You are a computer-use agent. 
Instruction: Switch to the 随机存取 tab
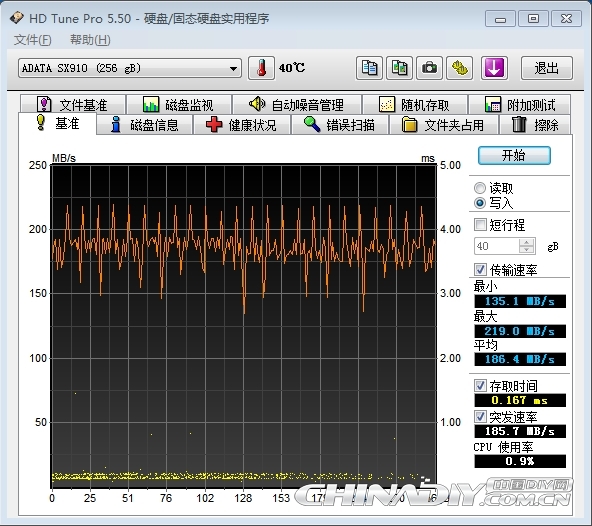415,104
